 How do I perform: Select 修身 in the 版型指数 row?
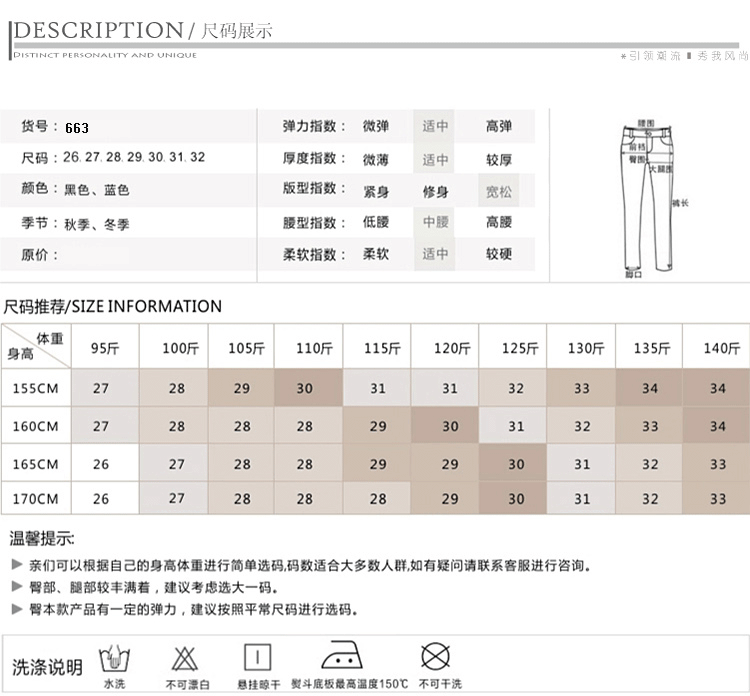pos(435,191)
